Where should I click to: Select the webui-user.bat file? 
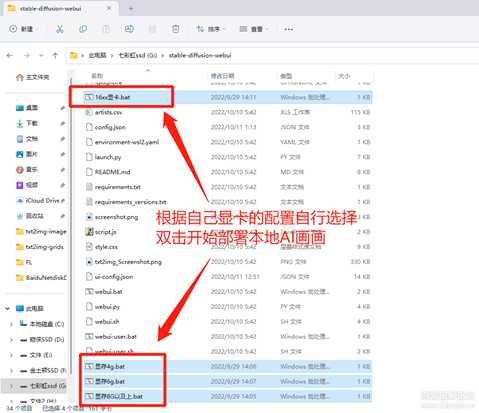click(227, 337)
